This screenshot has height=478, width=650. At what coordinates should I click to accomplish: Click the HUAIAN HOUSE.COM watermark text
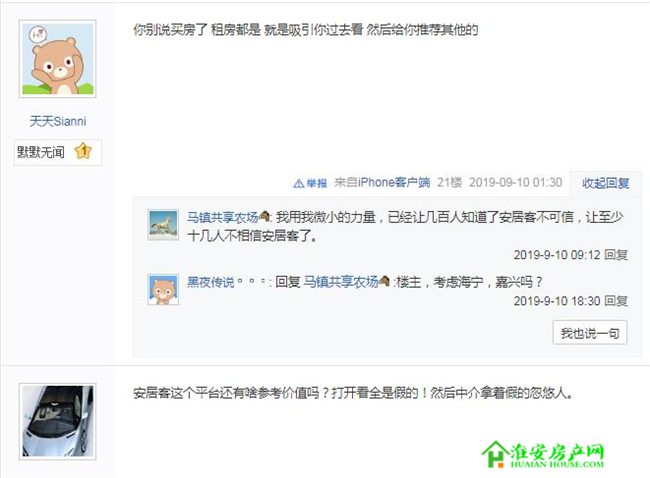click(x=557, y=464)
